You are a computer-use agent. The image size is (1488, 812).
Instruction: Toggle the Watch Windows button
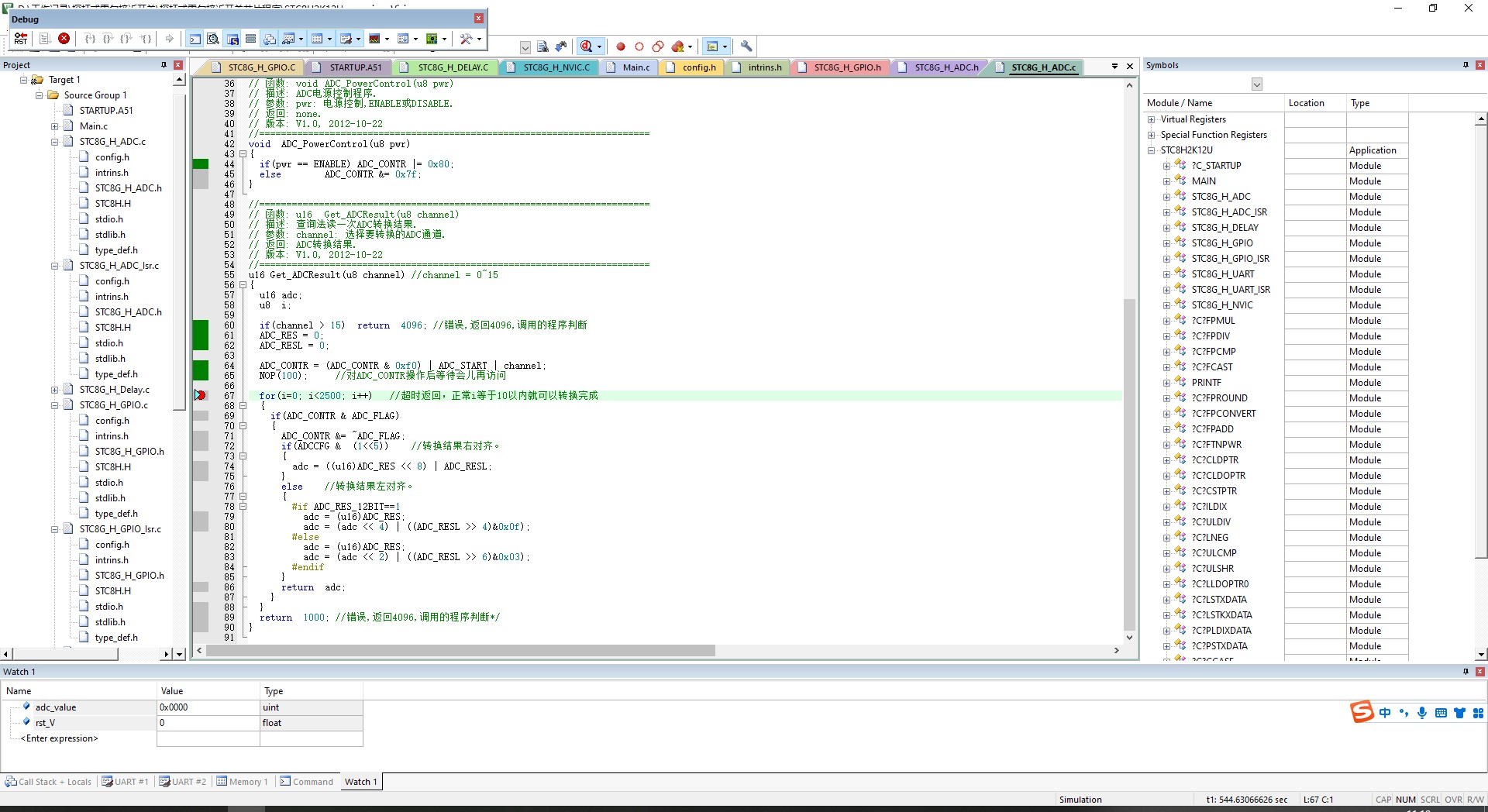288,39
